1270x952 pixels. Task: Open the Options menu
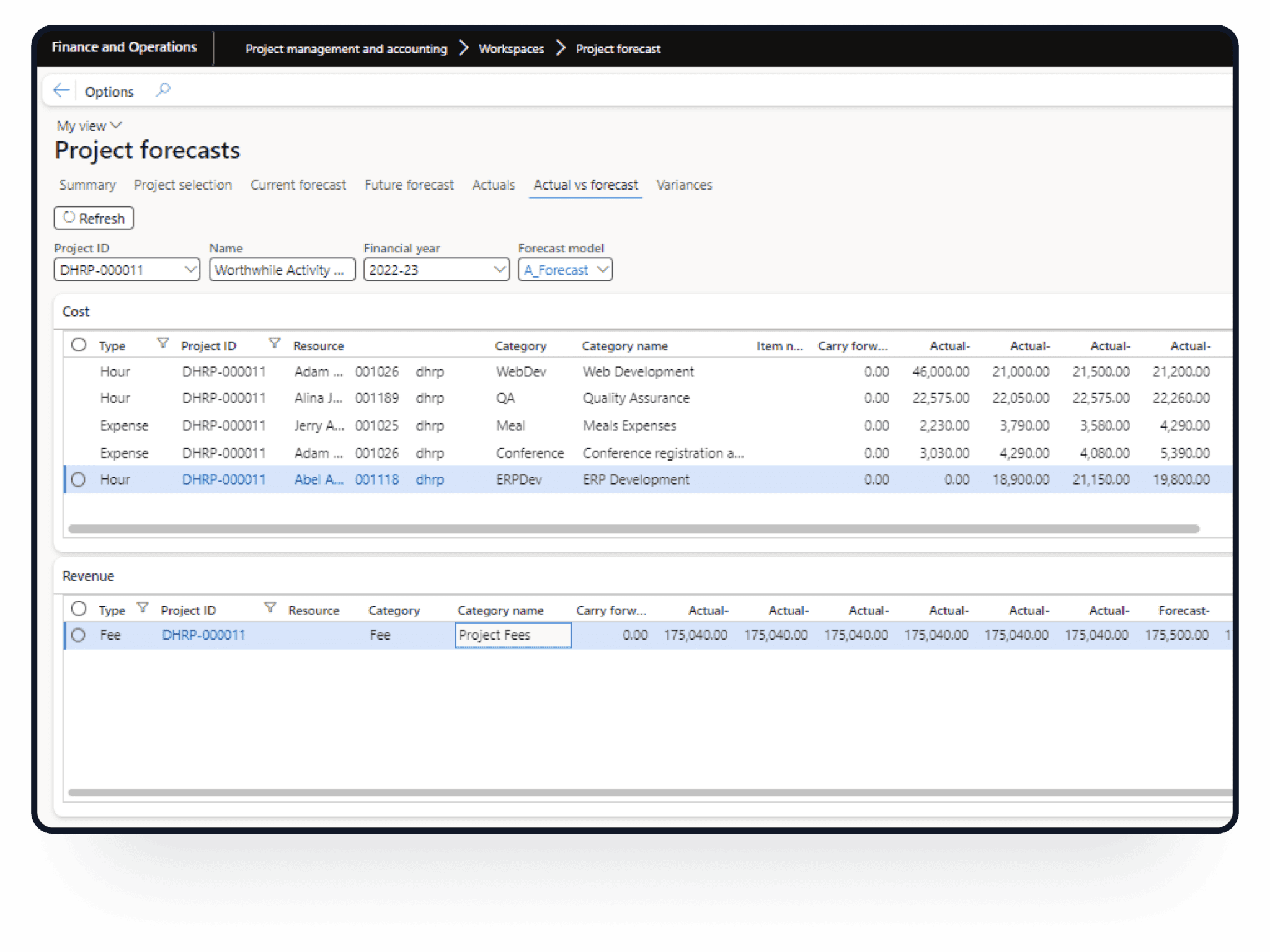point(109,92)
